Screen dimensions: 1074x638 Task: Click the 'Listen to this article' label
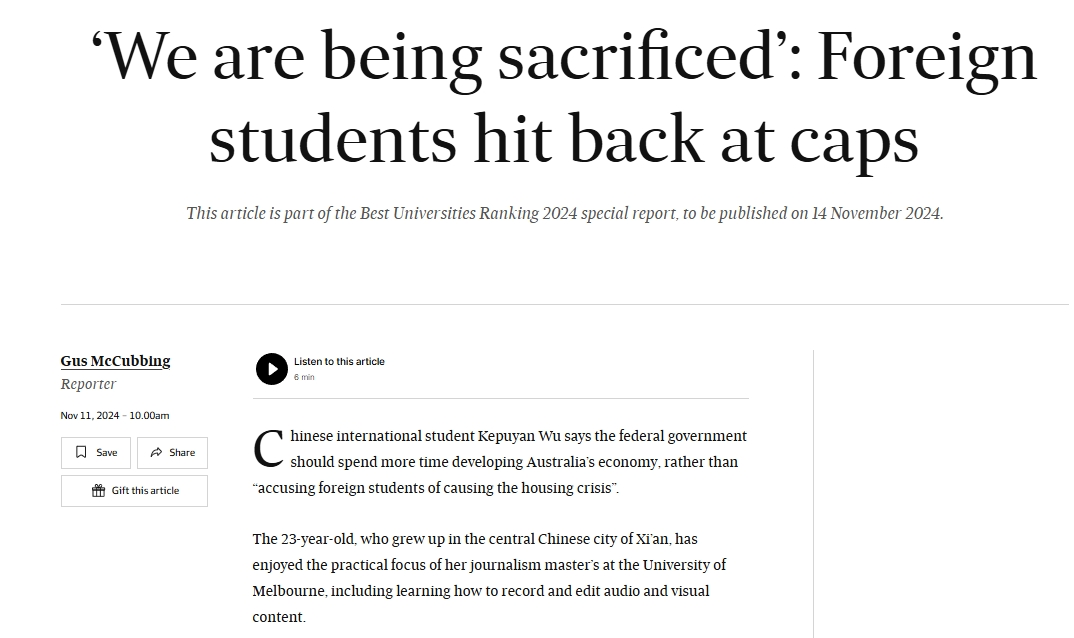tap(339, 361)
